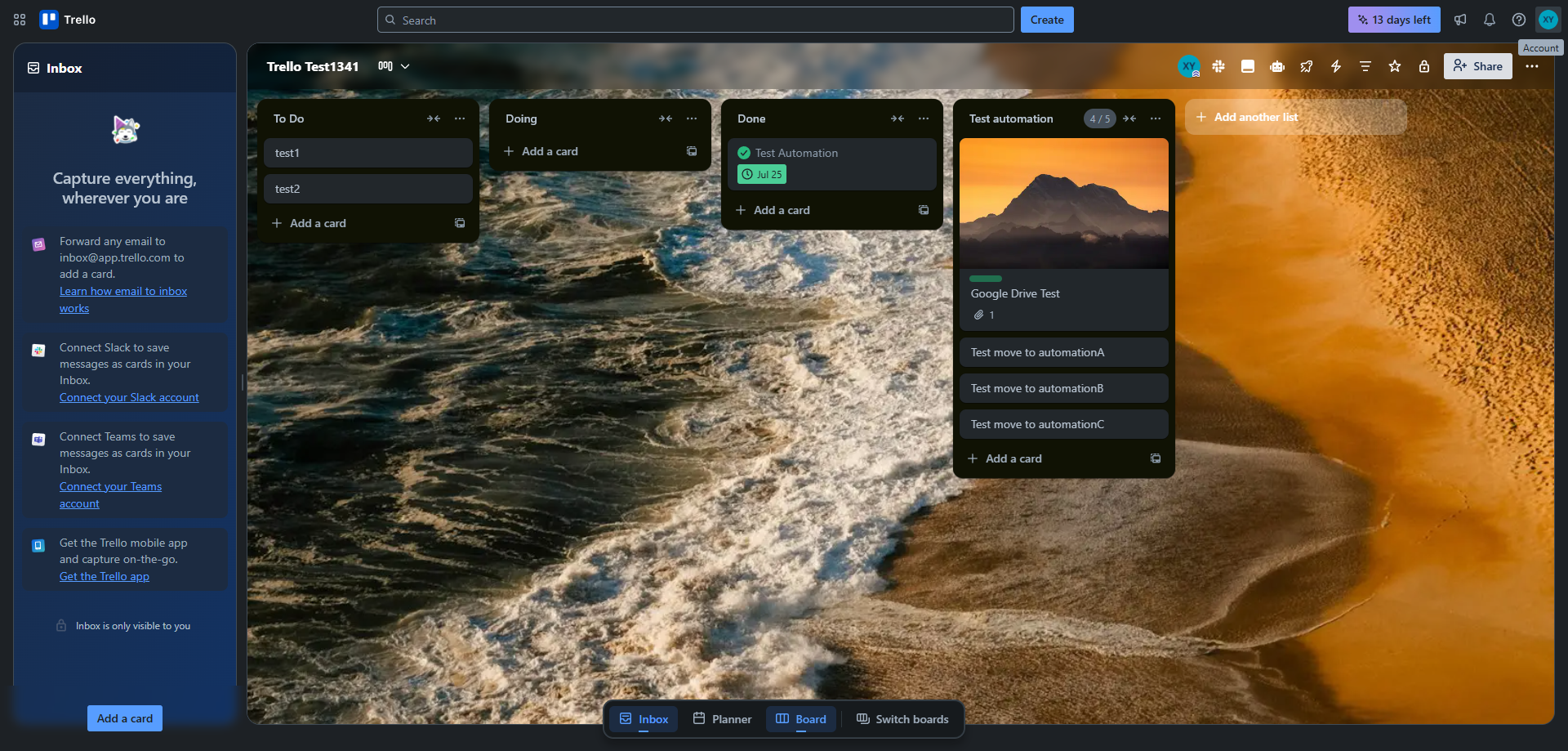Image resolution: width=1568 pixels, height=751 pixels.
Task: Collapse the Done list
Action: coord(898,118)
